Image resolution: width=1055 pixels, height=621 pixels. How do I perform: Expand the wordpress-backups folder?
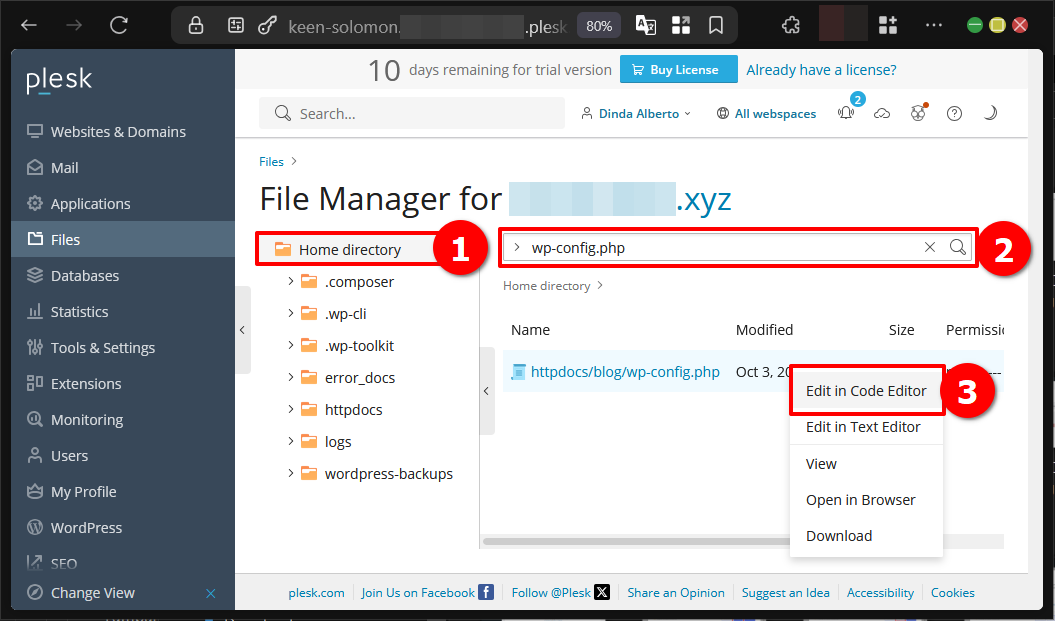290,473
